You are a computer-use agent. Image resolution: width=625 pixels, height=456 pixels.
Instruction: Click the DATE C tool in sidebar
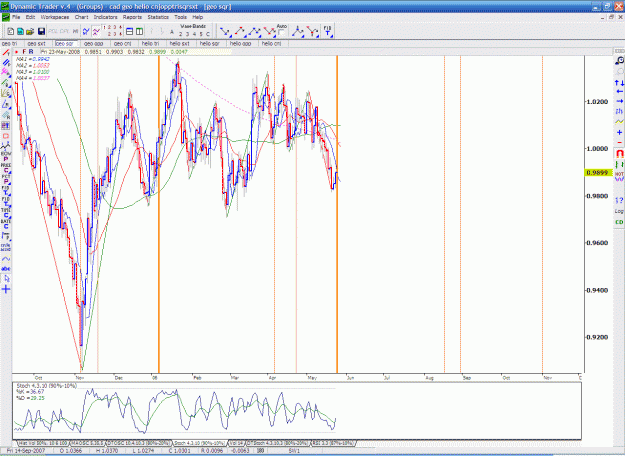coord(6,224)
